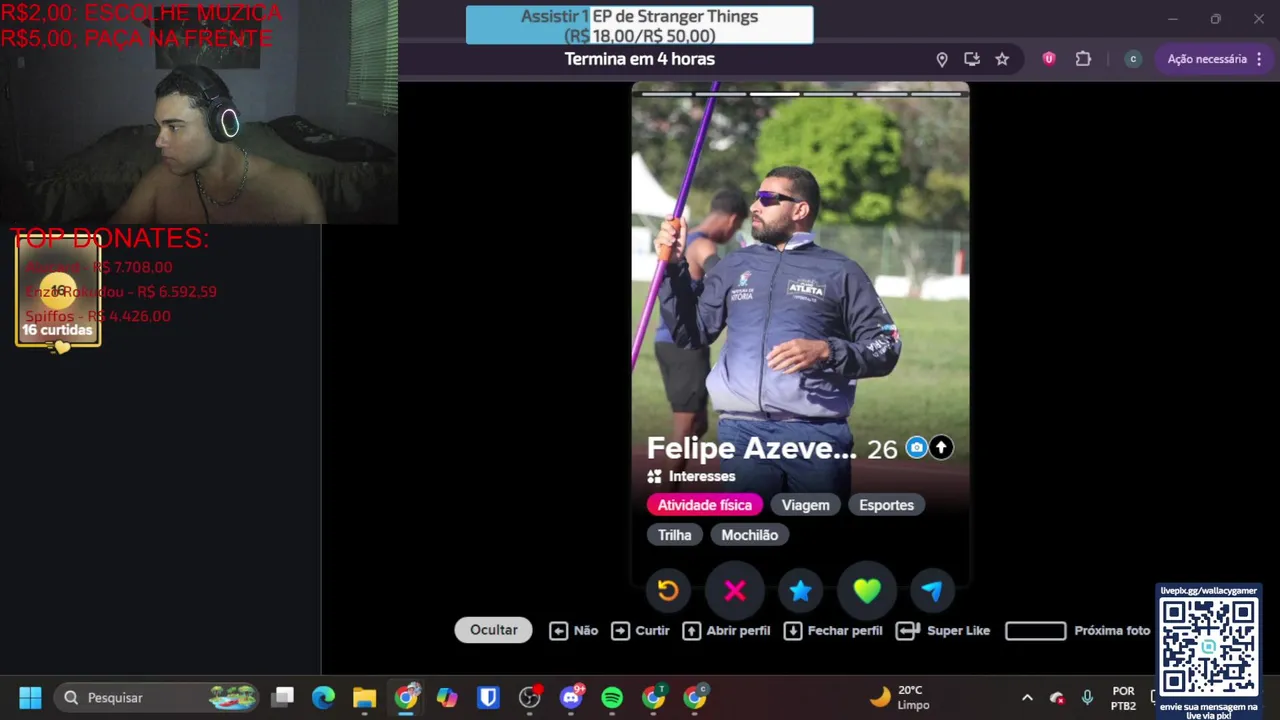Click the pink X Nope icon
This screenshot has width=1280, height=720.
(x=735, y=591)
